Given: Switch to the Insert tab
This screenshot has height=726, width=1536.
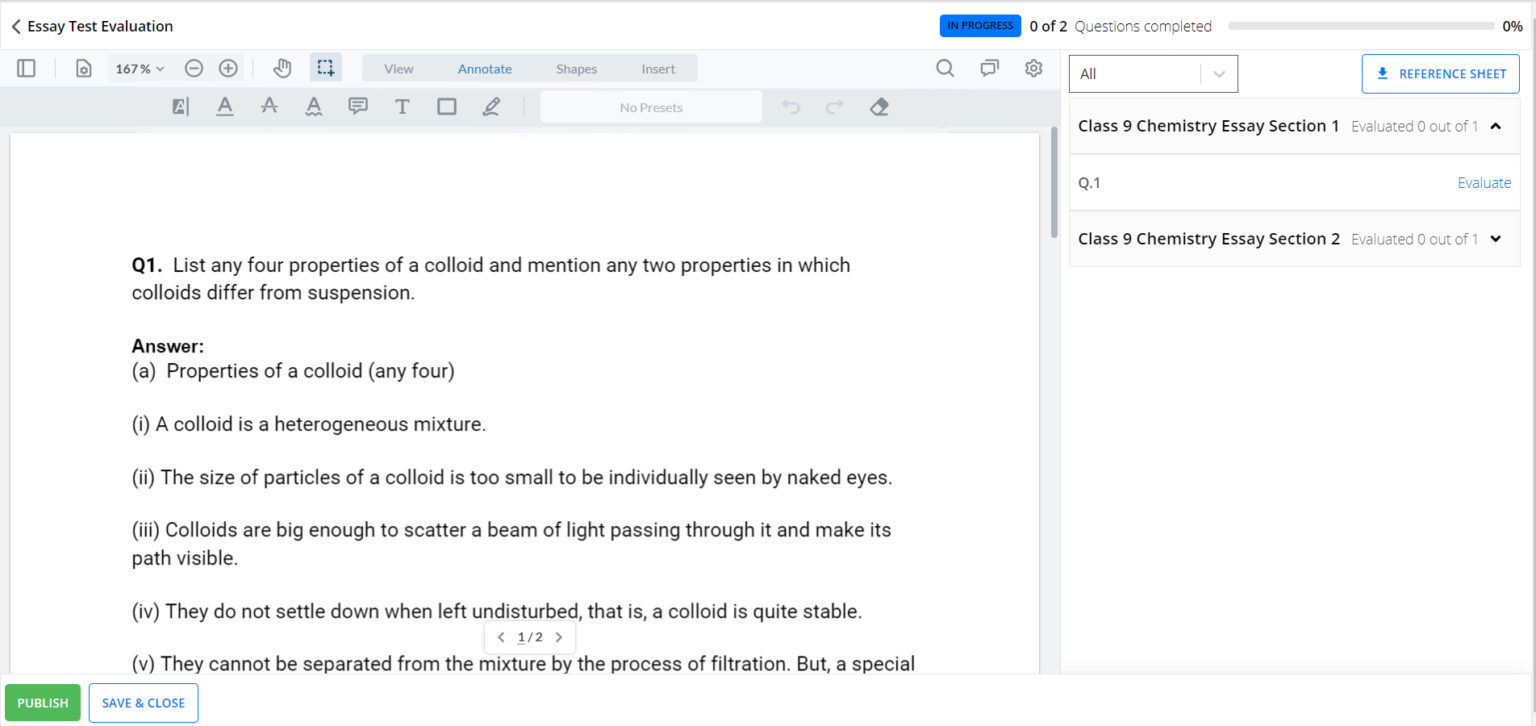Looking at the screenshot, I should (658, 69).
